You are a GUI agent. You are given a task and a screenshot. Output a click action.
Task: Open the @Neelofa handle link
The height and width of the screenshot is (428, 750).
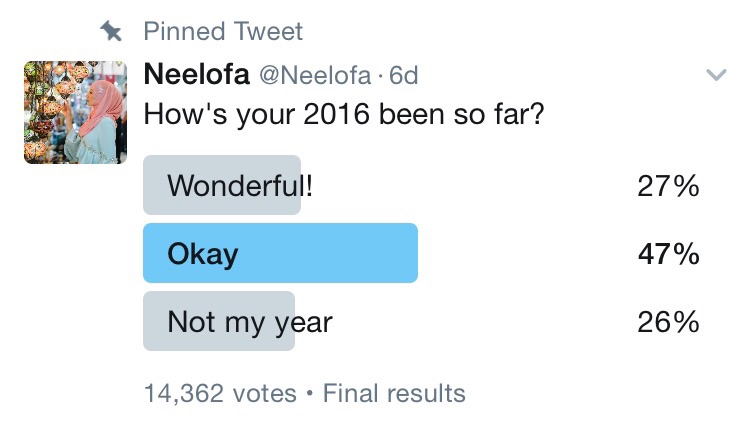pyautogui.click(x=311, y=75)
